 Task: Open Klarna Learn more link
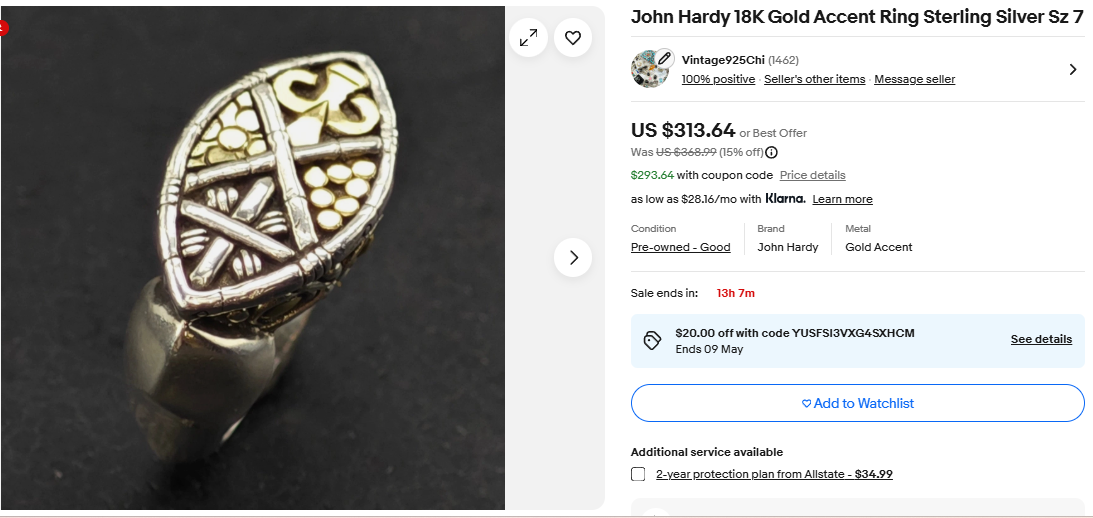coord(842,199)
